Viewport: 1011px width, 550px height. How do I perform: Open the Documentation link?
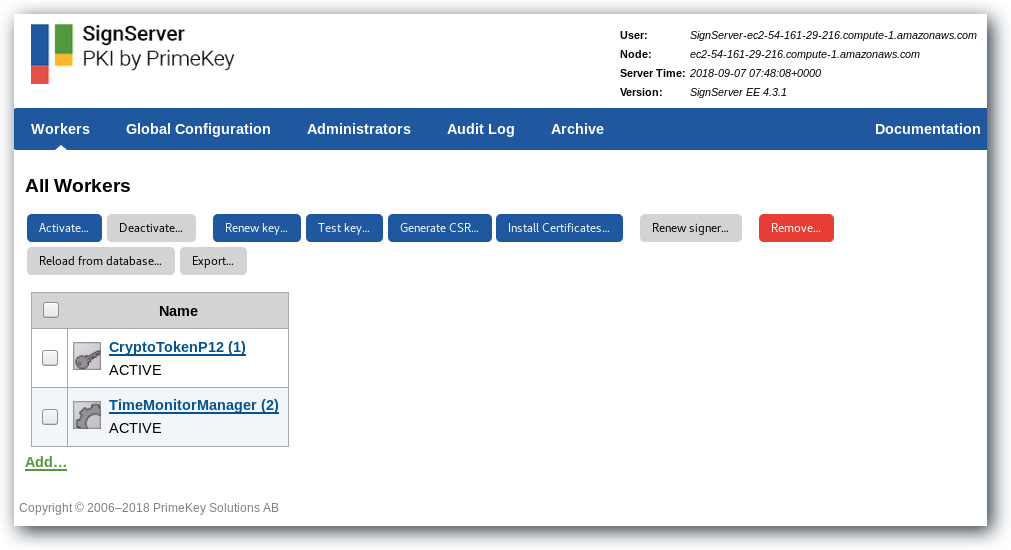927,129
